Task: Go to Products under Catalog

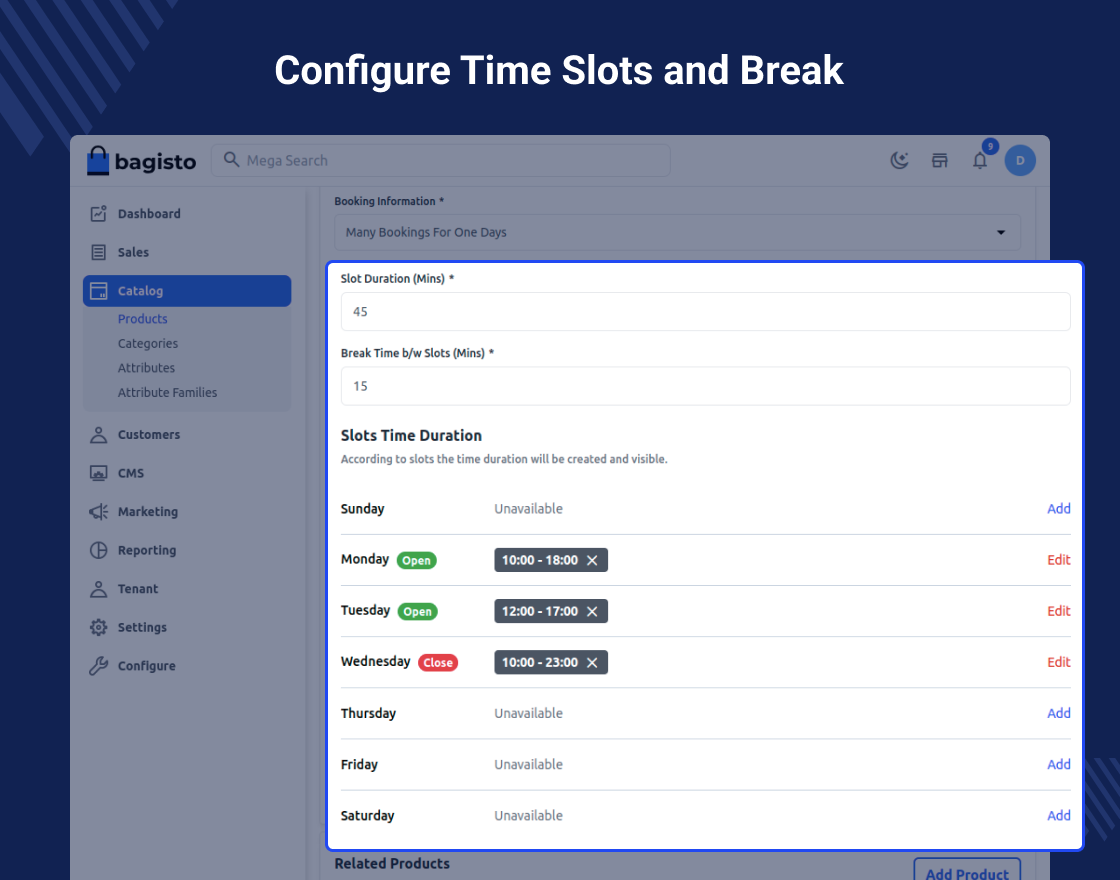Action: click(x=143, y=319)
